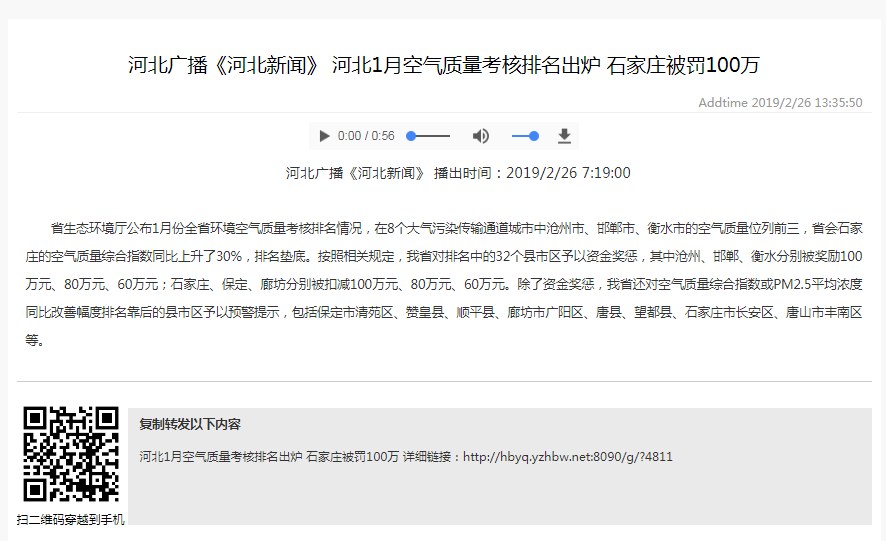Click the 复制转发以下内容 heading
This screenshot has width=886, height=541.
(190, 424)
